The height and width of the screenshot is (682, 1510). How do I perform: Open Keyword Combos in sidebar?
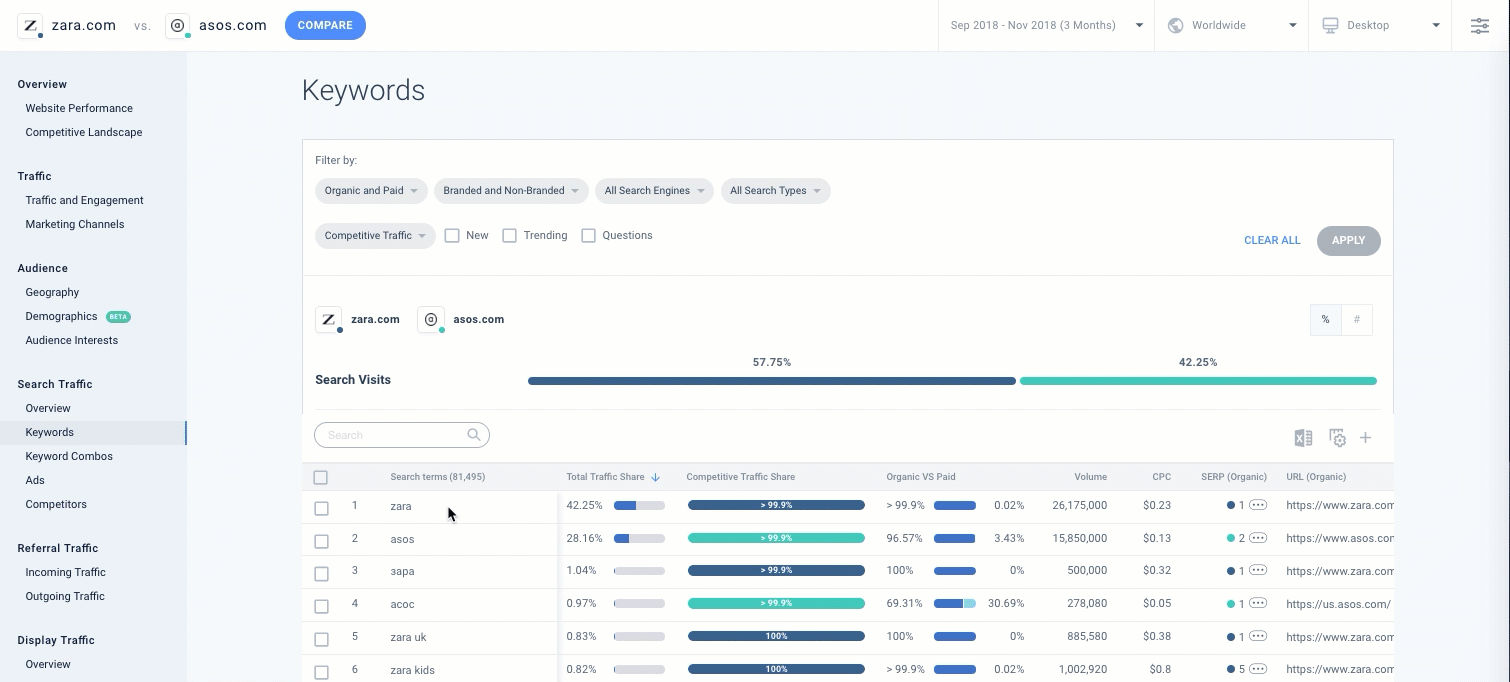coord(69,456)
